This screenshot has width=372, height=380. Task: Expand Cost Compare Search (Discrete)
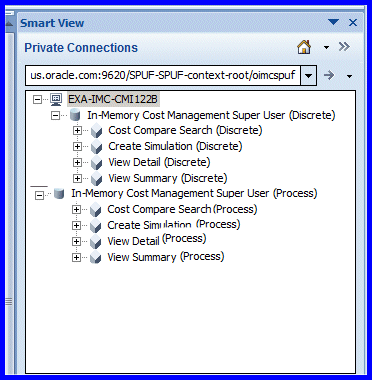[x=77, y=131]
